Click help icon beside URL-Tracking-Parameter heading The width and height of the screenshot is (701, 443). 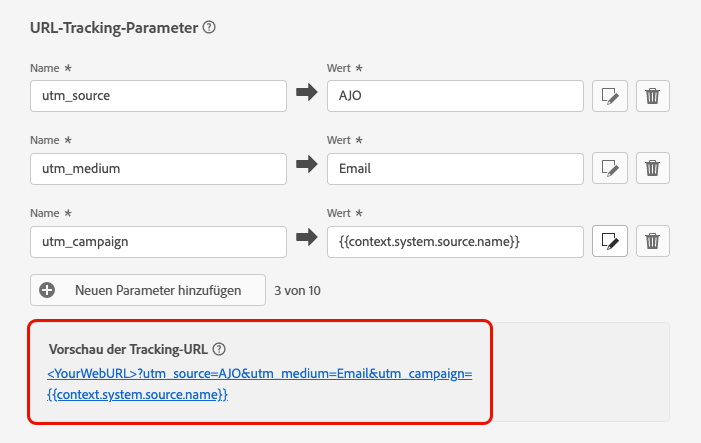click(x=209, y=28)
